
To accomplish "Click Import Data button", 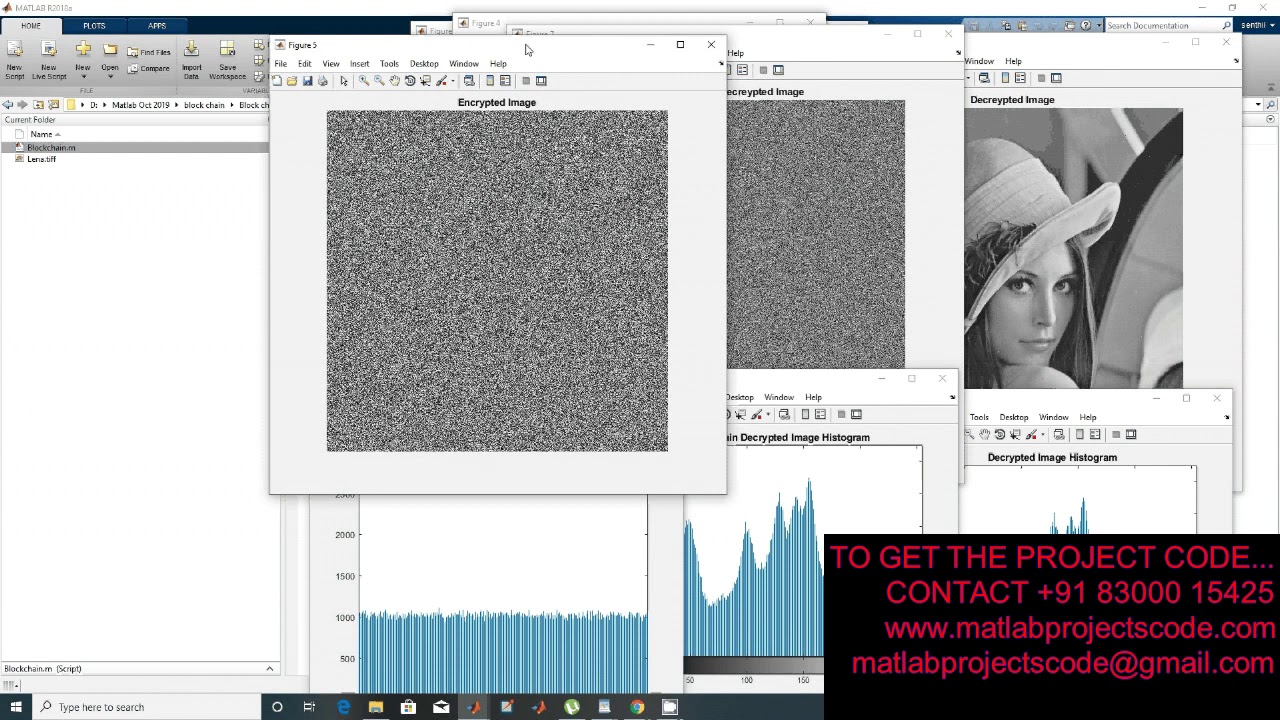I will coord(191,60).
